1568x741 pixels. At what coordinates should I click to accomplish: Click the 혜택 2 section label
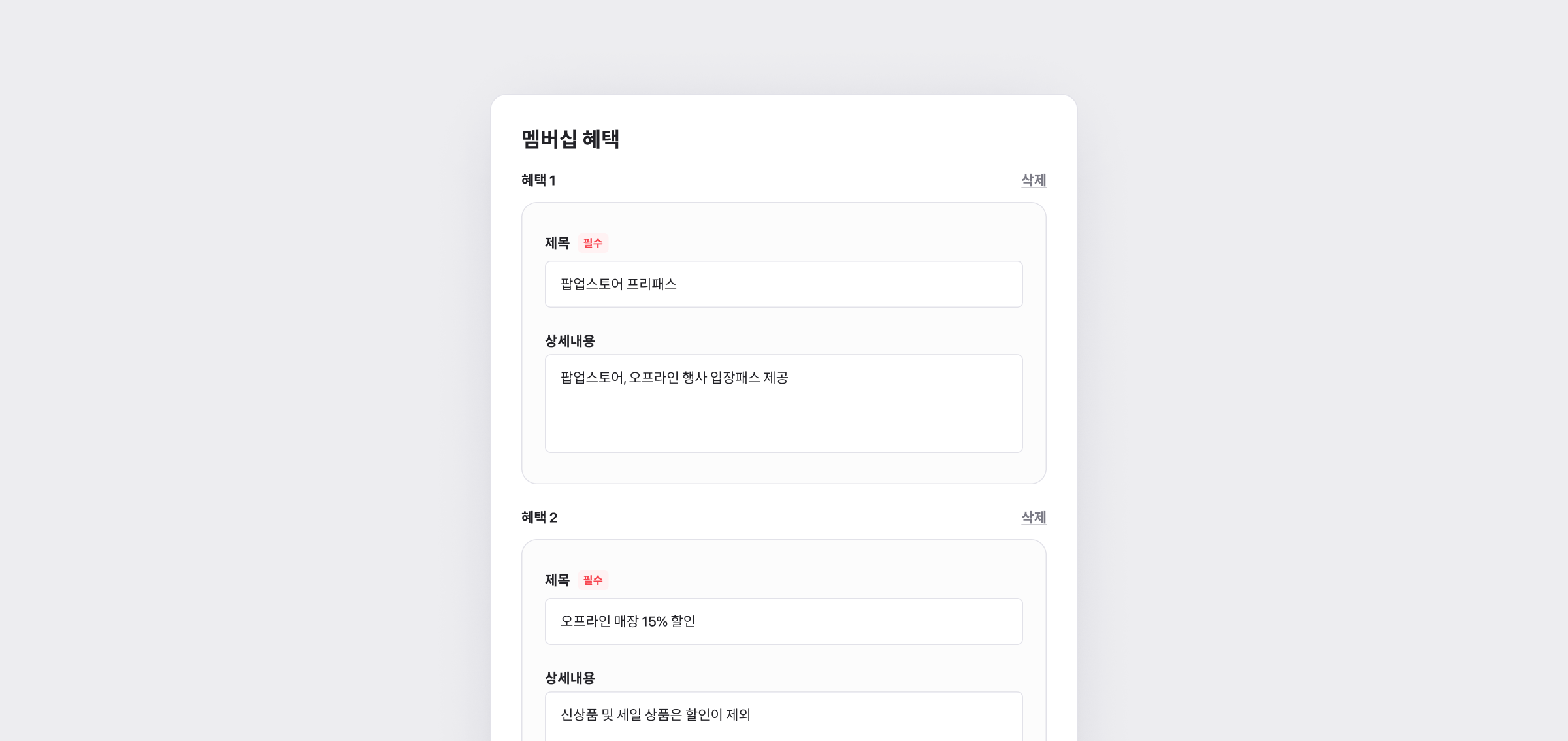(539, 518)
